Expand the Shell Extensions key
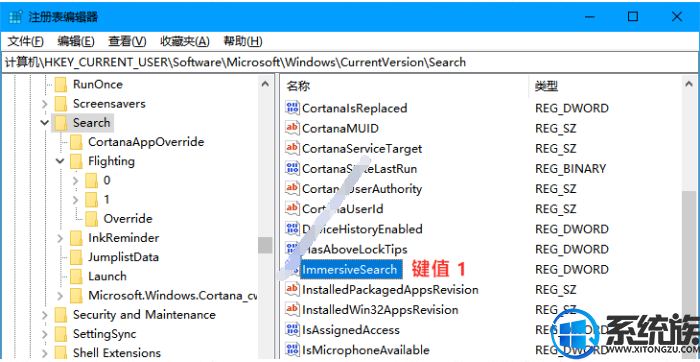The height and width of the screenshot is (362, 700). click(44, 354)
